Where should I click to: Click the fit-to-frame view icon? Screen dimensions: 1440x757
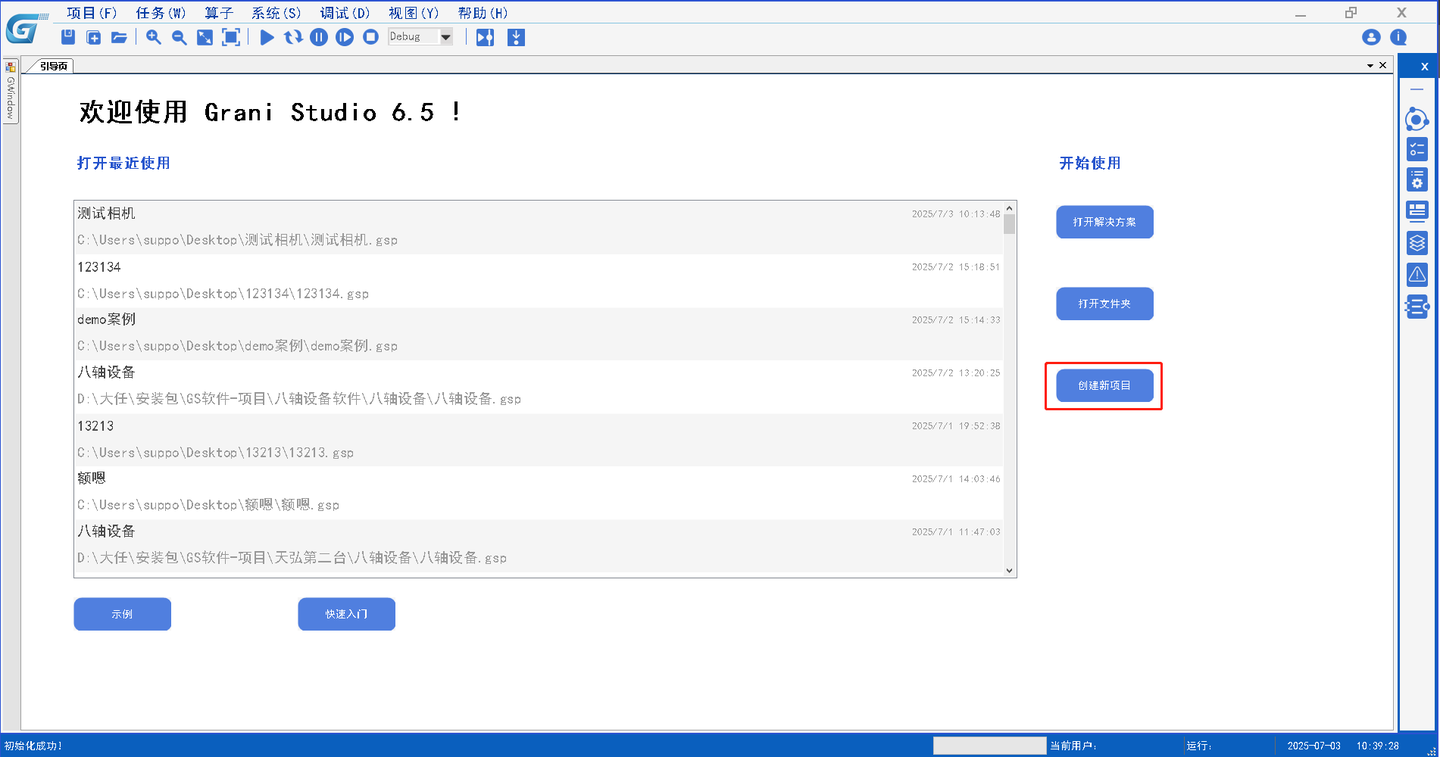click(x=231, y=37)
